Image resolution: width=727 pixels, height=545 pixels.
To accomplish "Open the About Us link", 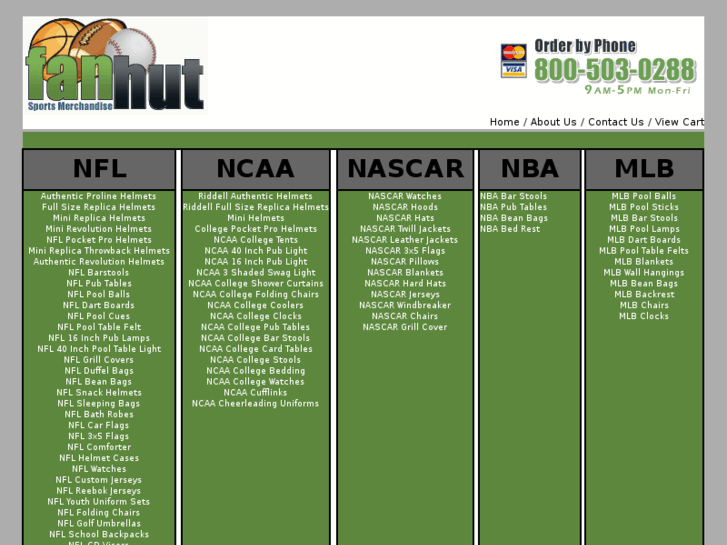I will pos(553,122).
